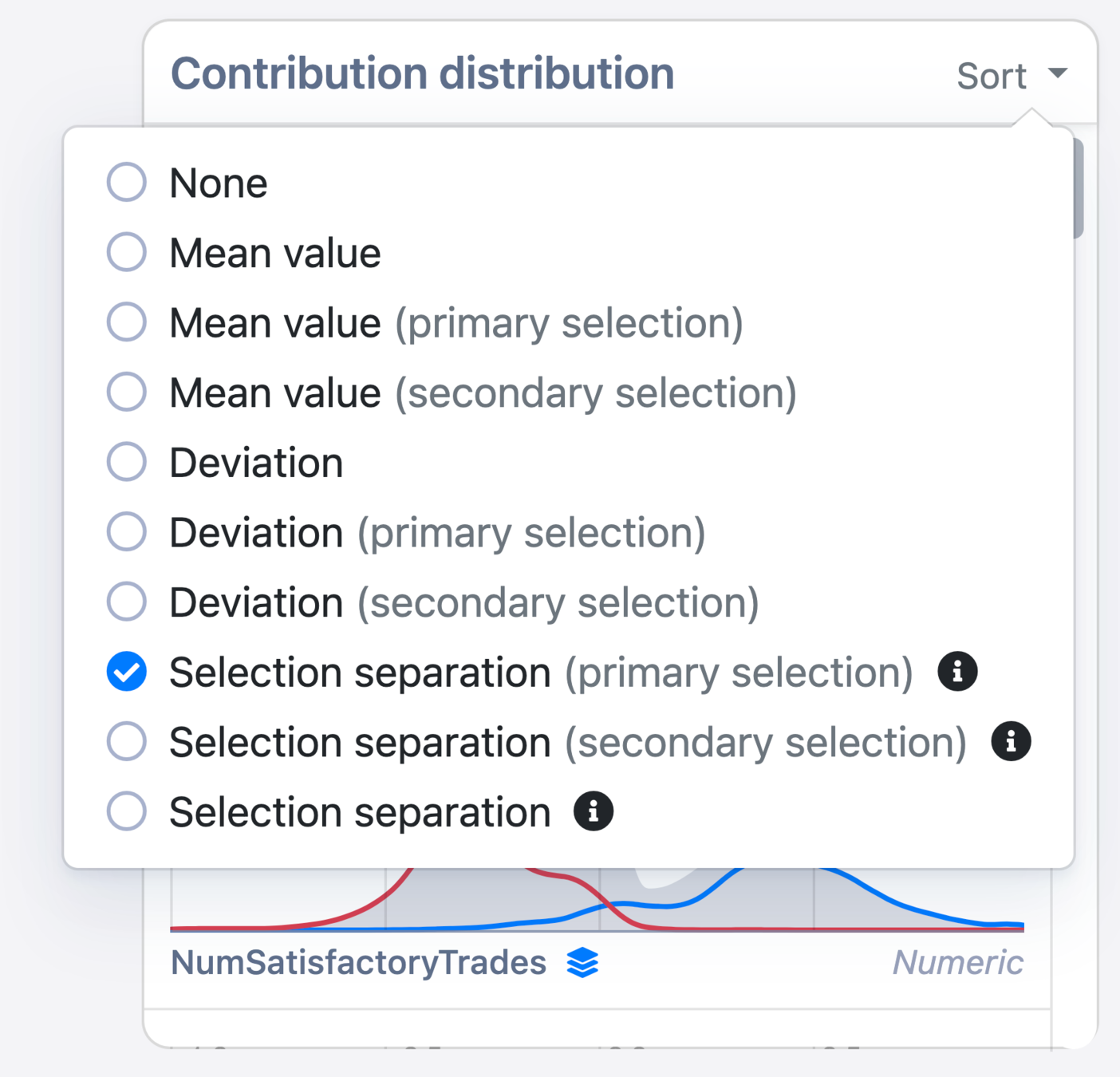Click info icon beside primary Selection separation
The height and width of the screenshot is (1077, 1120).
[x=957, y=671]
